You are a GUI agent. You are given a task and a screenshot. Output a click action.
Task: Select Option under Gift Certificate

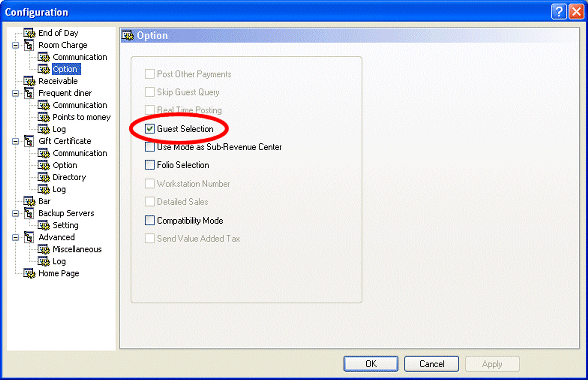click(x=65, y=165)
